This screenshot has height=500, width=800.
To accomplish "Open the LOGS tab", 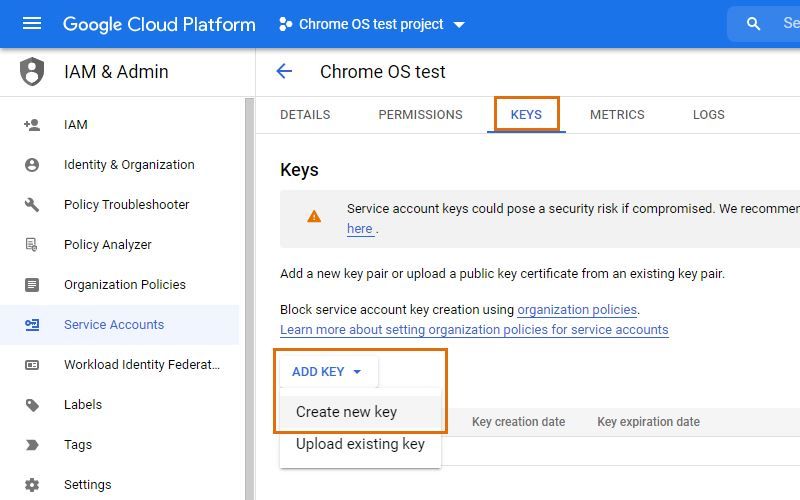I will point(708,115).
